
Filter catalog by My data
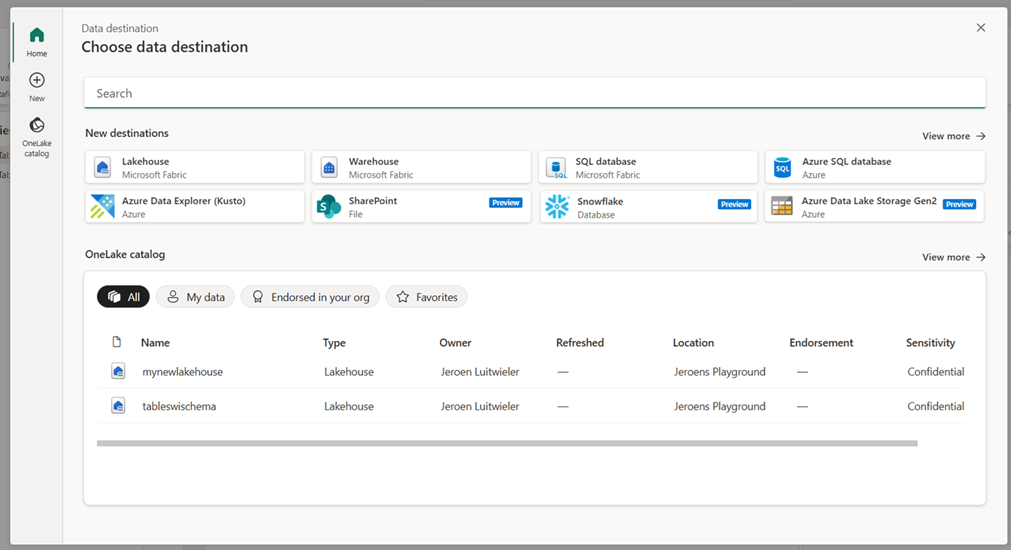(x=196, y=297)
